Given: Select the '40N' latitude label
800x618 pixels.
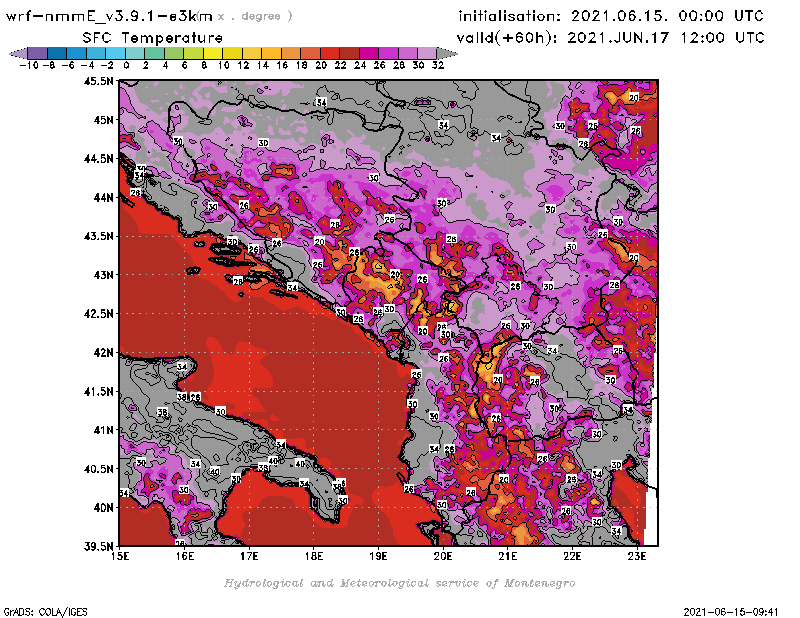Looking at the screenshot, I should pyautogui.click(x=103, y=508).
